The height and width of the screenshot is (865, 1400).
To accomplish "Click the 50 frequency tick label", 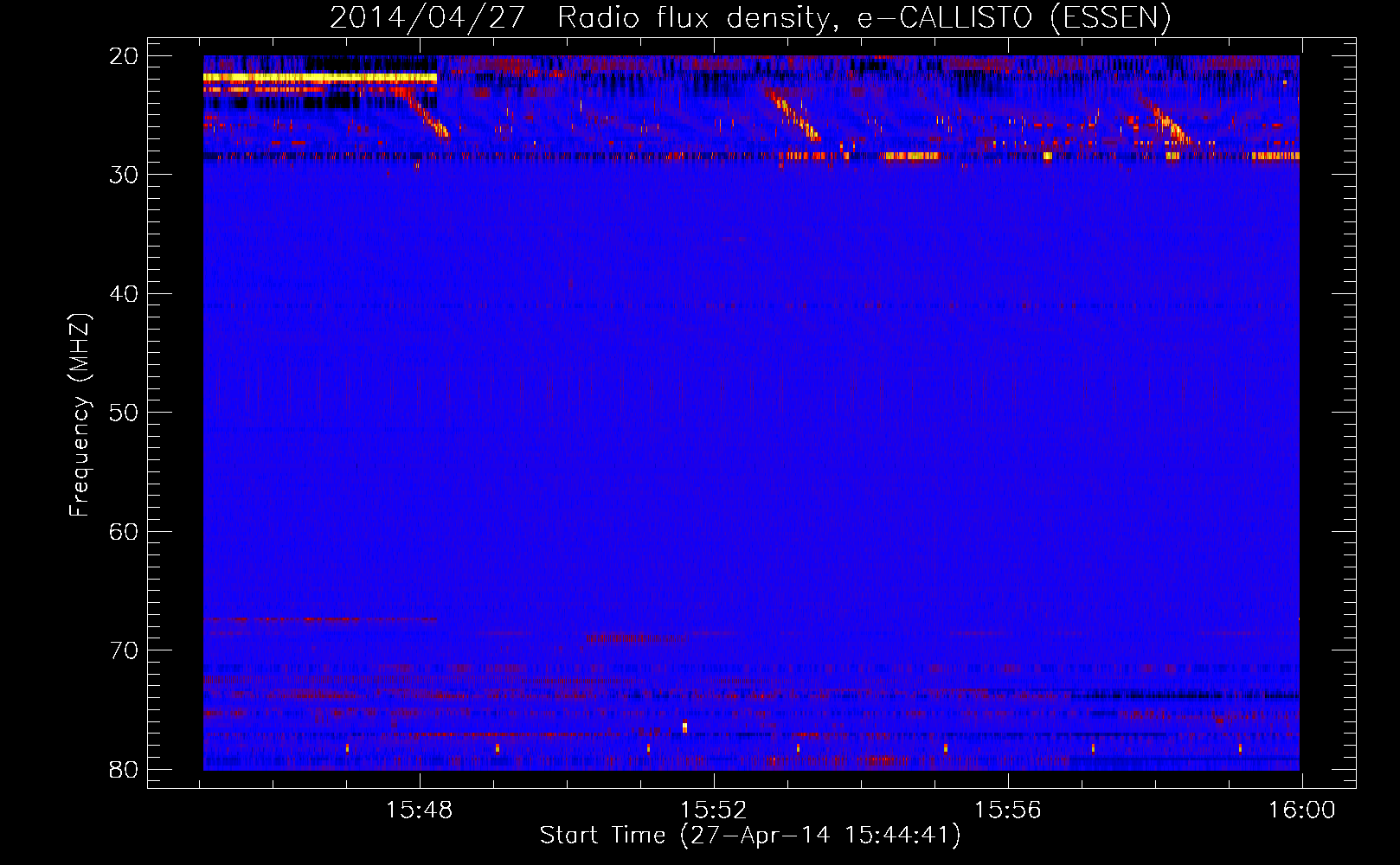I will coord(124,413).
